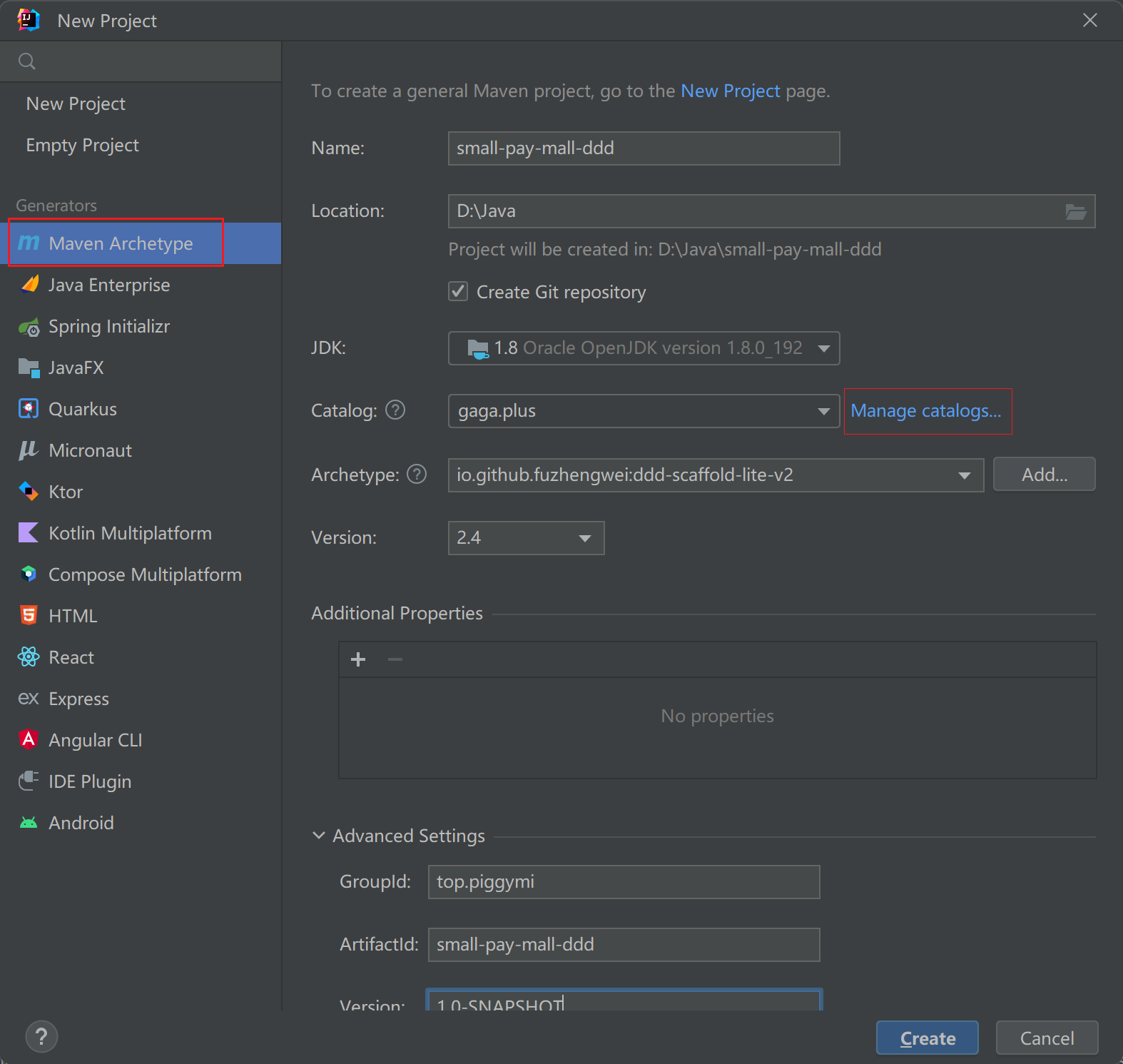Close the New Project dialog
The width and height of the screenshot is (1123, 1064).
tap(1089, 20)
